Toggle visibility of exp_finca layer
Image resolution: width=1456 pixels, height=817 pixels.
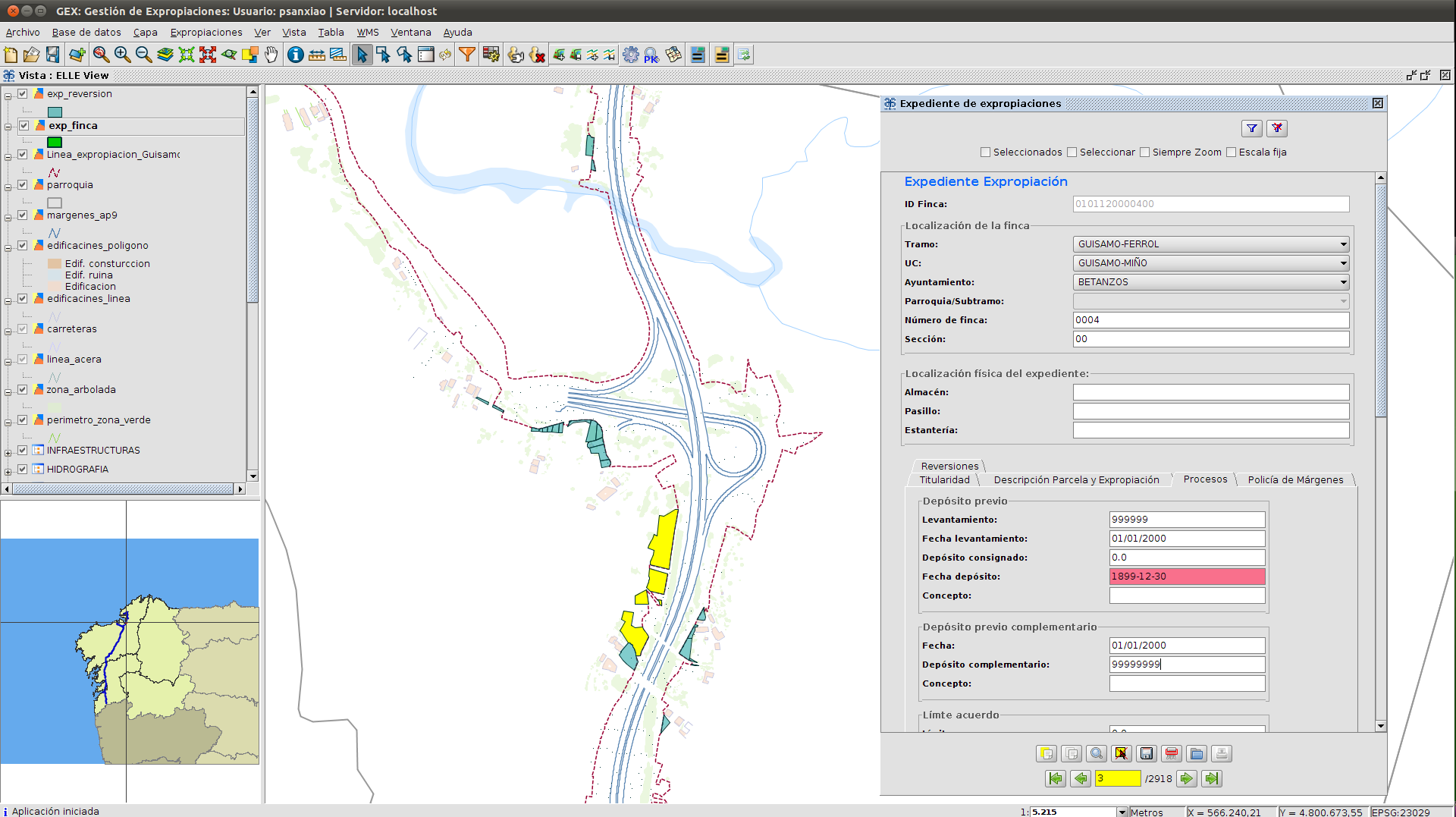pyautogui.click(x=24, y=126)
